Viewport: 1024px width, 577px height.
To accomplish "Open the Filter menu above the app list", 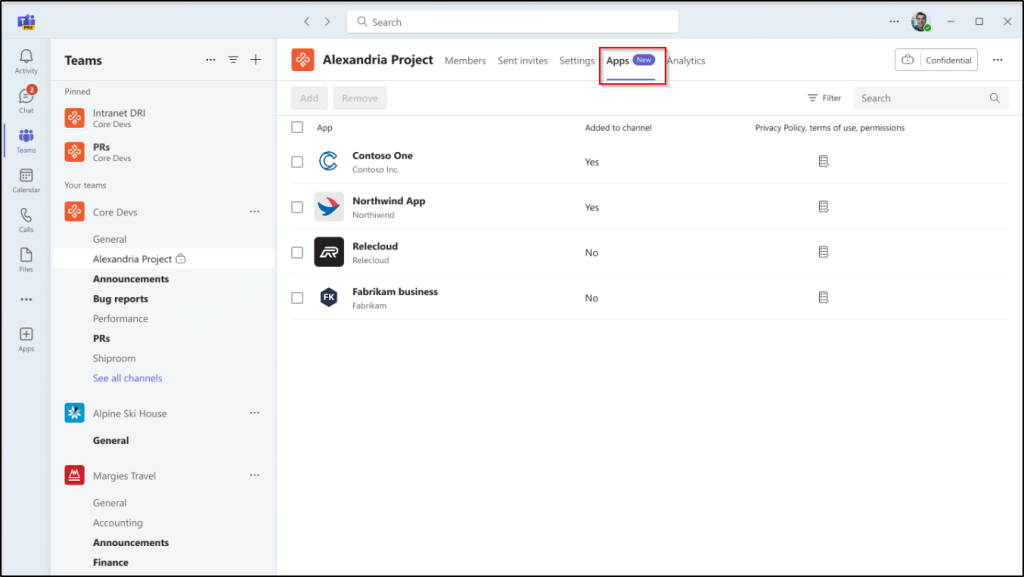I will pos(823,97).
